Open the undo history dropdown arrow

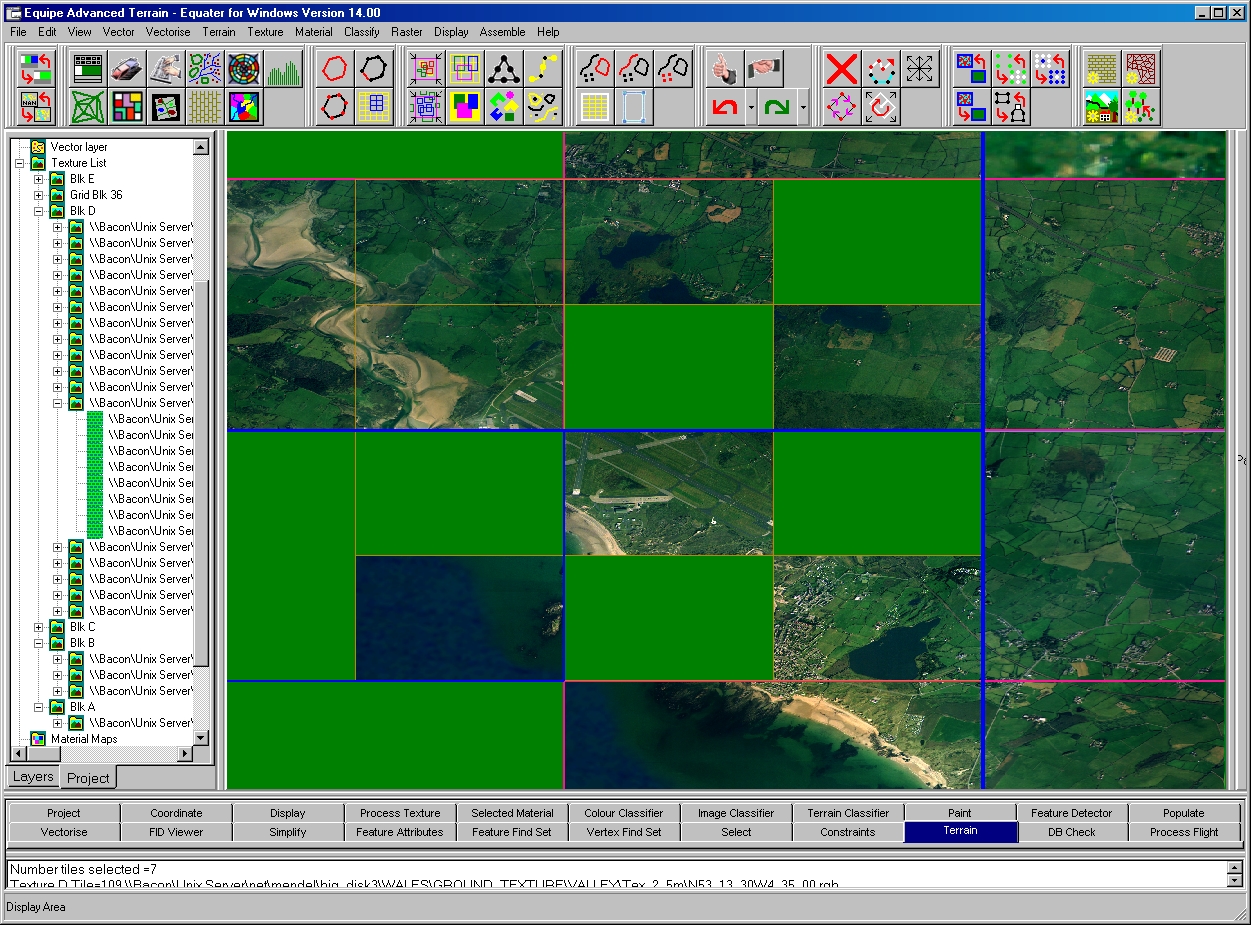click(750, 107)
